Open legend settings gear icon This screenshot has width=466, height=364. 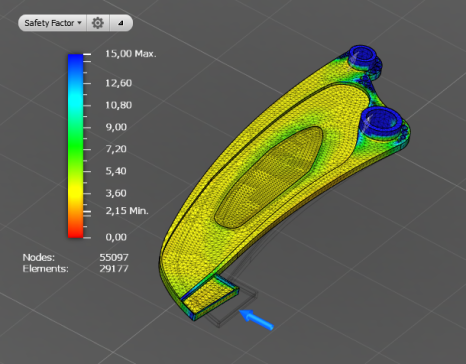pos(98,23)
